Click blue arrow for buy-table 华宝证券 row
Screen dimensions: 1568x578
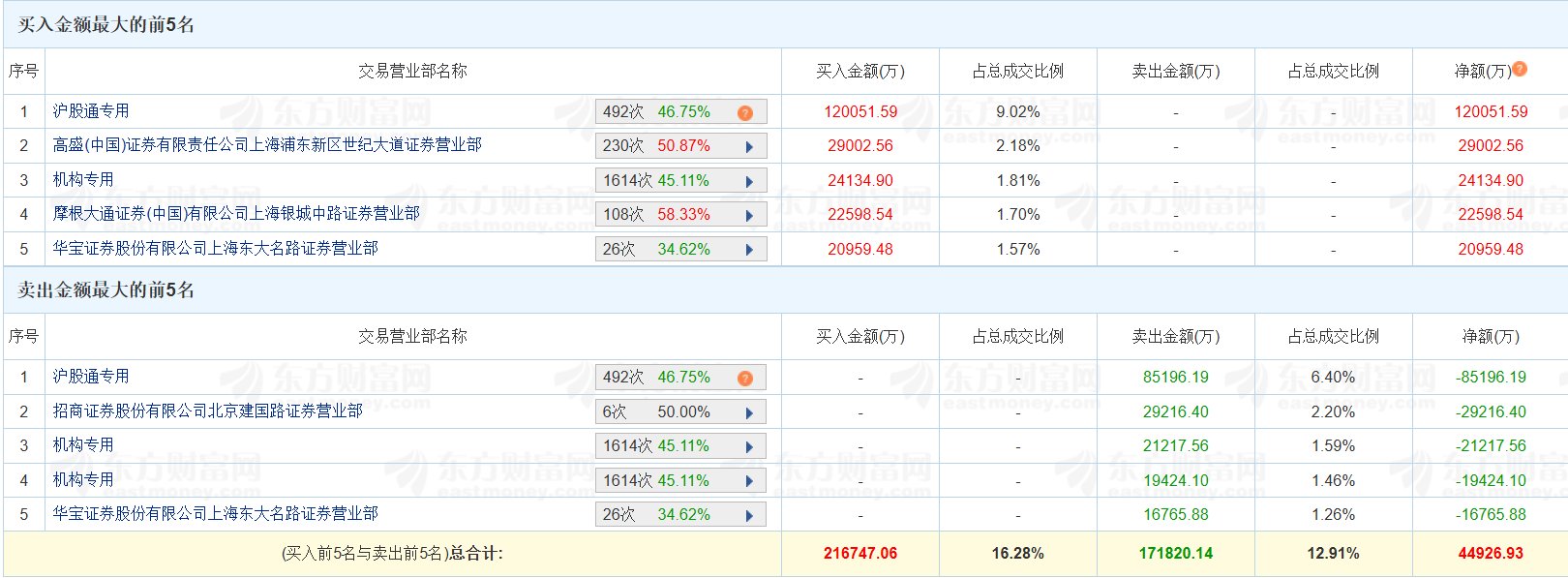point(749,250)
